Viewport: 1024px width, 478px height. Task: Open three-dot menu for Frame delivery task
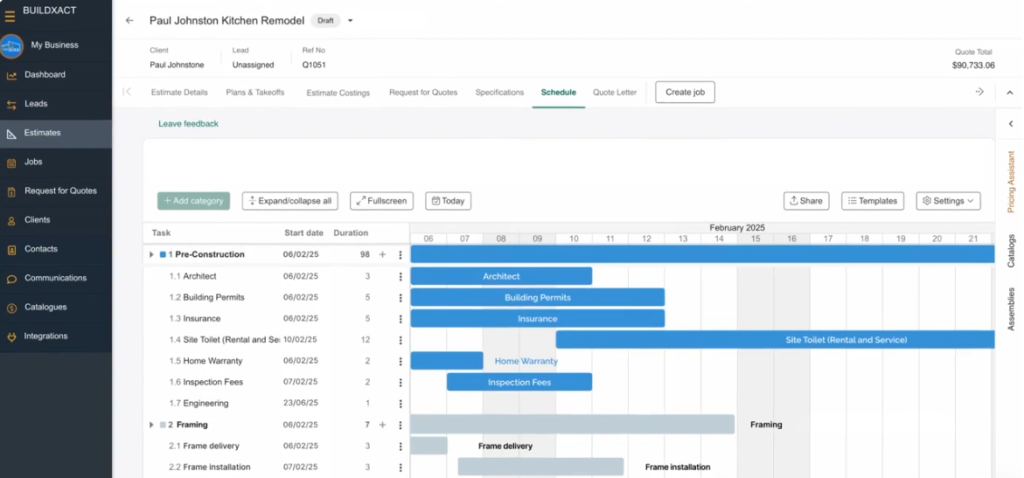pos(400,446)
